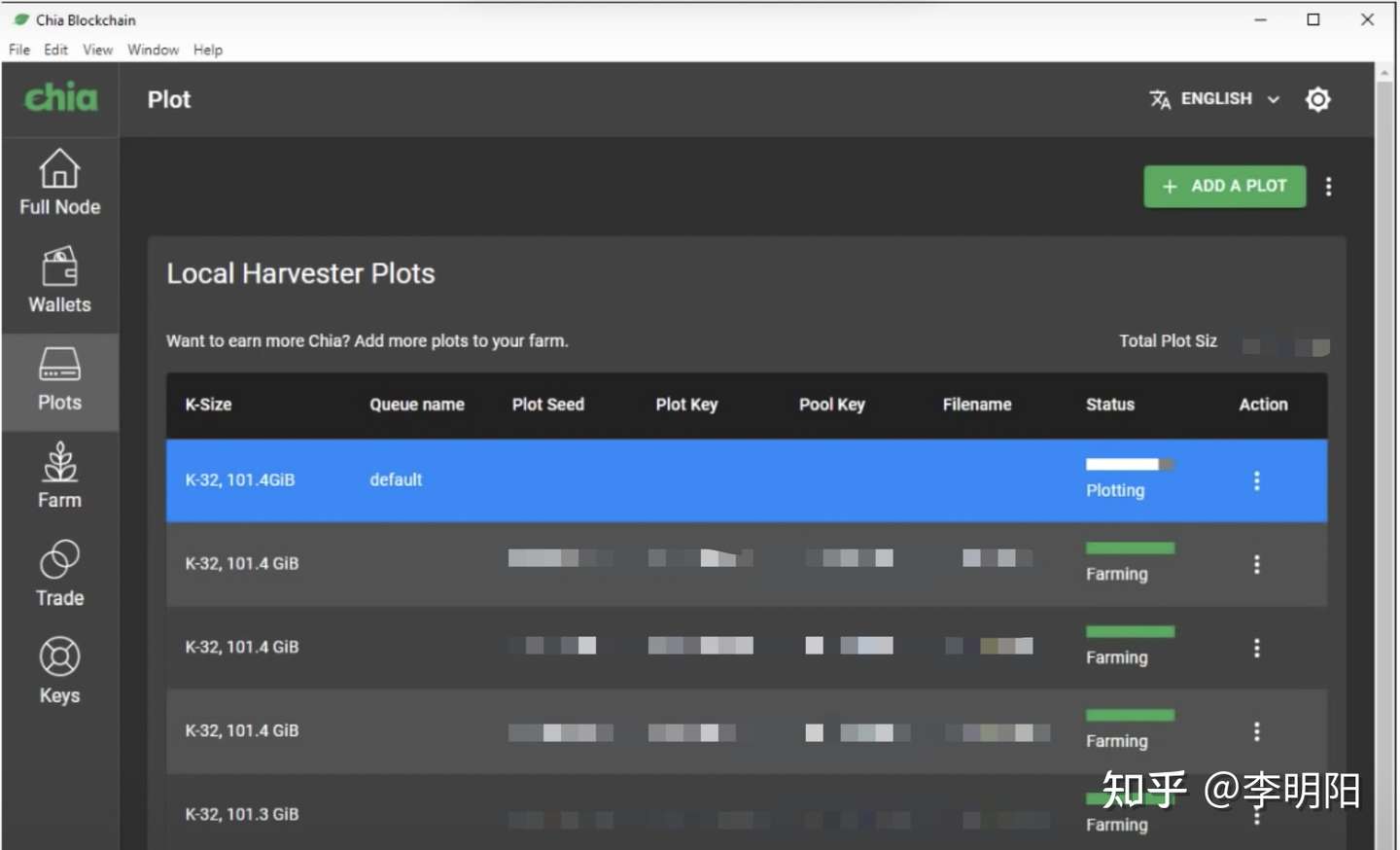The height and width of the screenshot is (850, 1400).
Task: Click the ADD A PLOT button
Action: point(1224,186)
